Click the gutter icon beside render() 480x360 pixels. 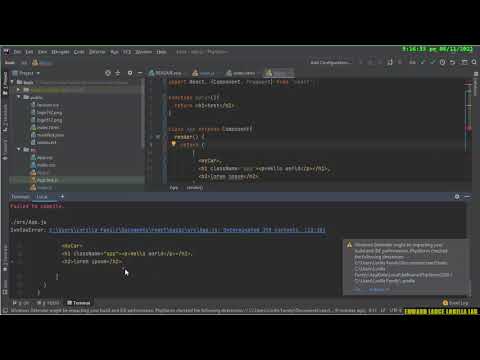click(x=158, y=137)
